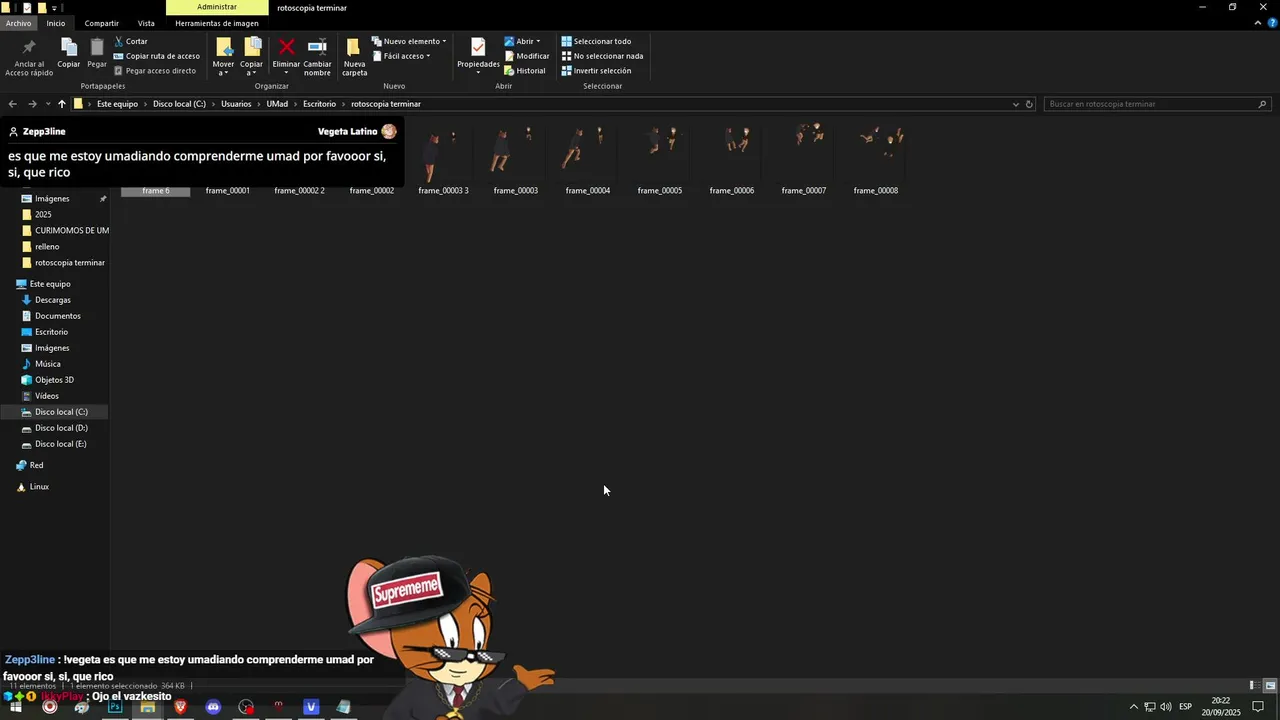Select Objetos 3D in the sidebar

pos(54,380)
